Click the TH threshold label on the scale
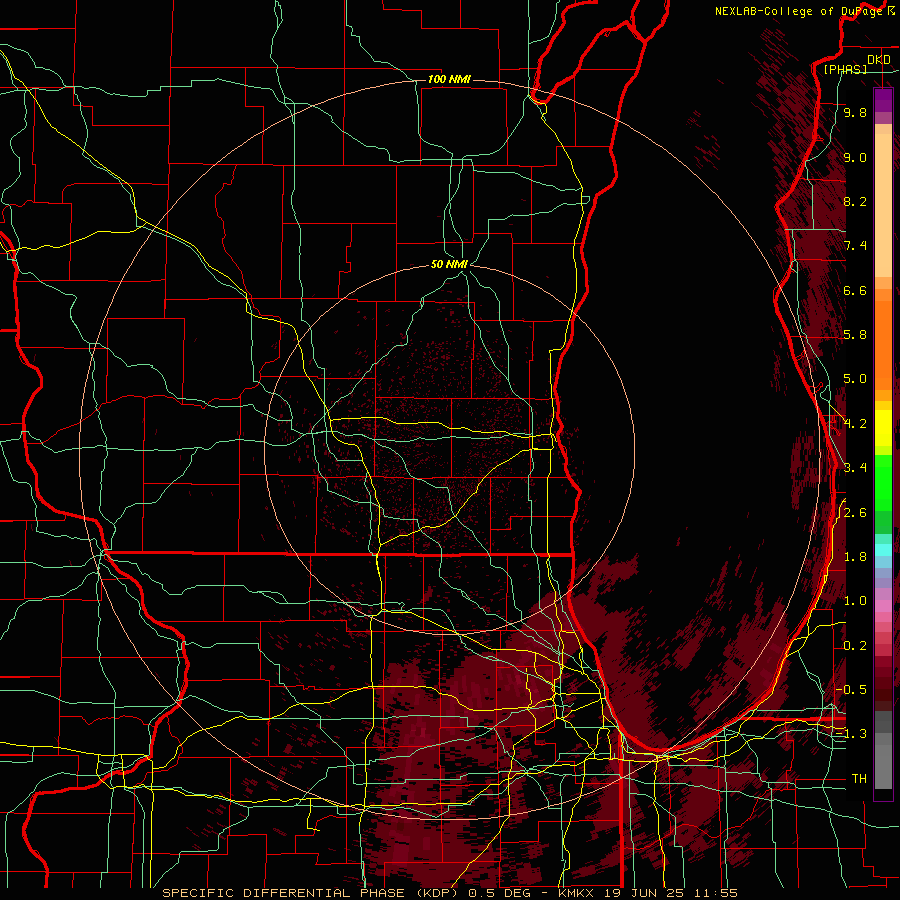 coord(859,779)
